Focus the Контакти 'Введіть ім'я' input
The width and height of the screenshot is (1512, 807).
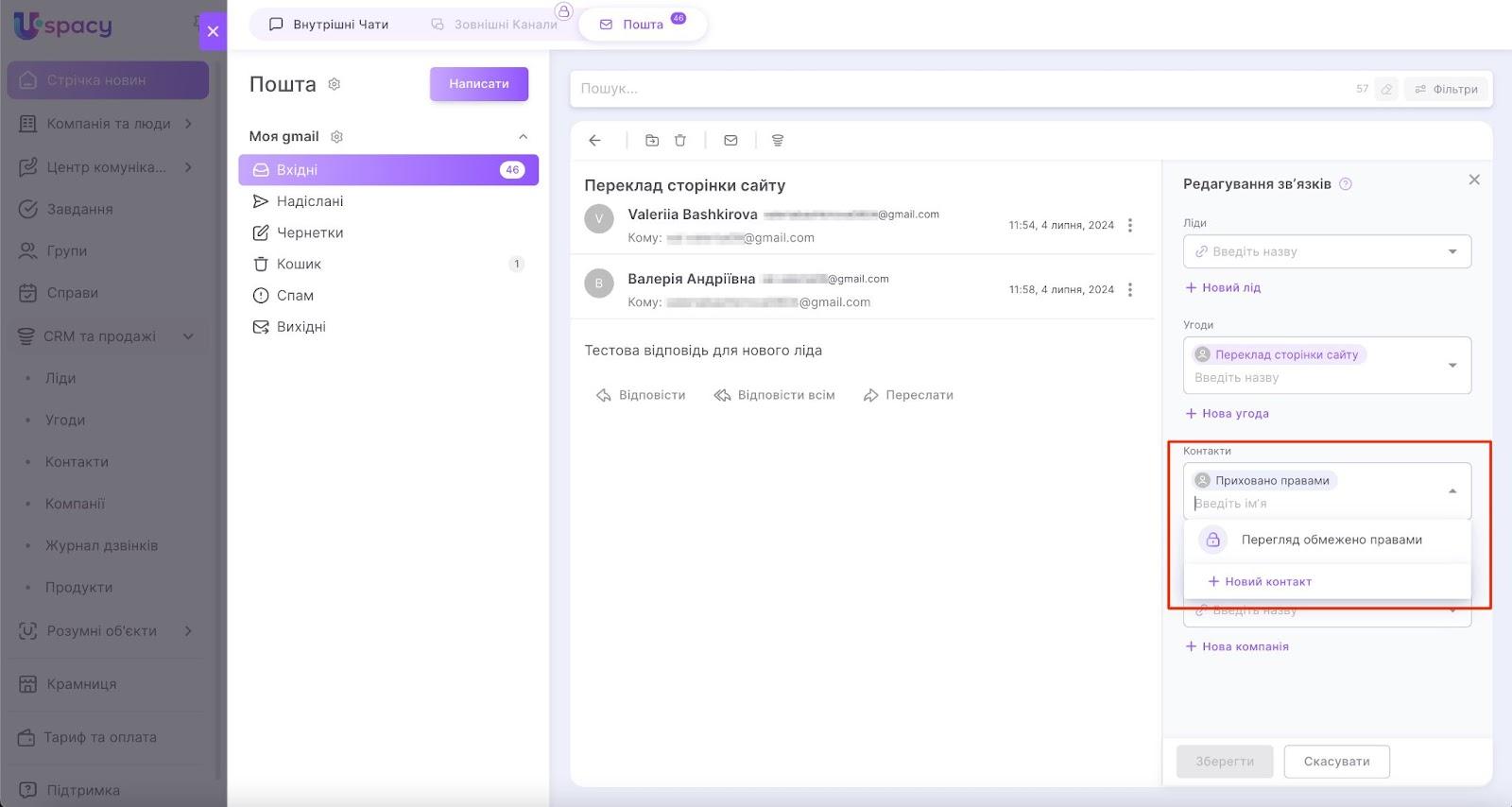point(1314,504)
